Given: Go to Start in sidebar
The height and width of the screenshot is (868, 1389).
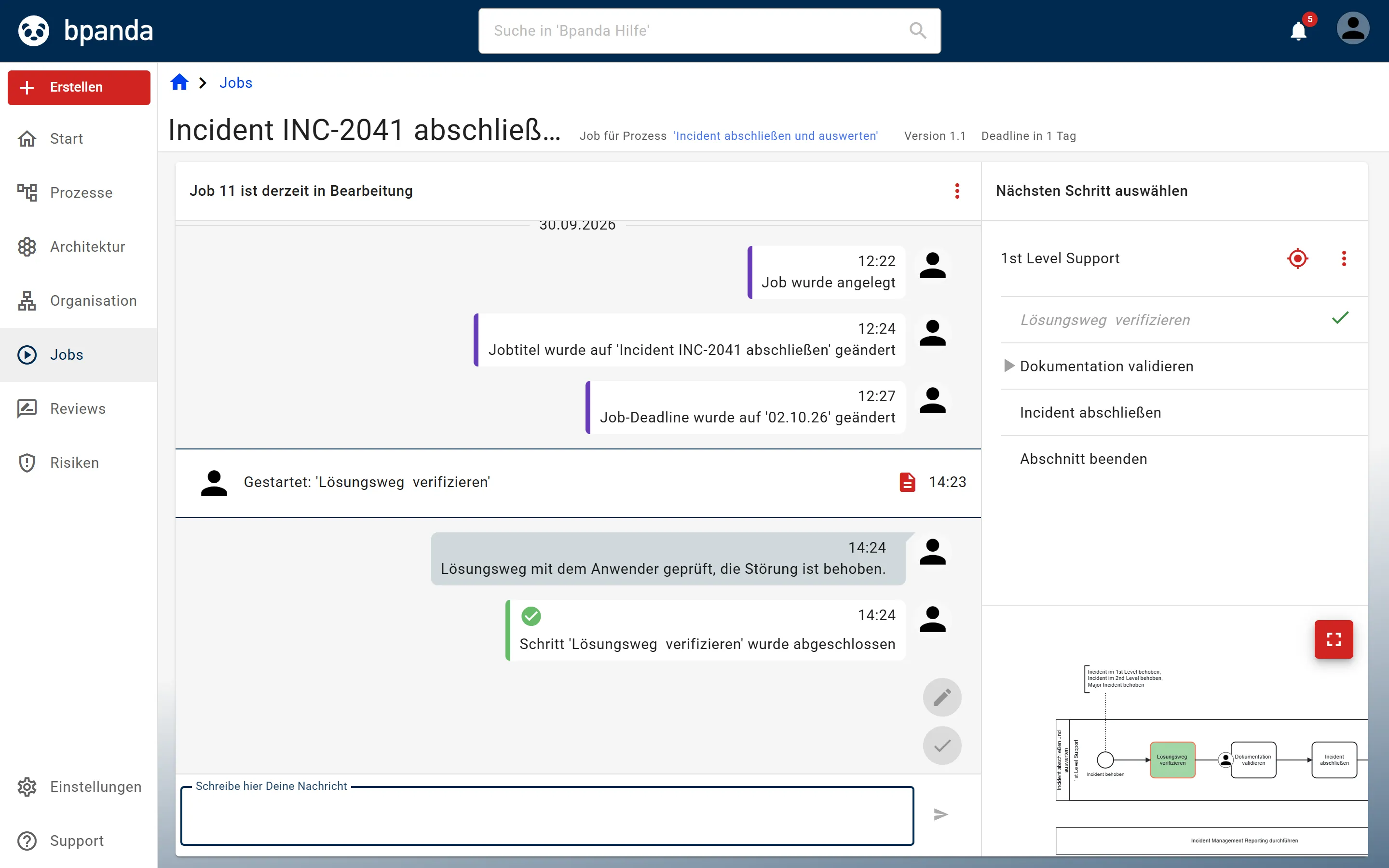Looking at the screenshot, I should coord(79,138).
